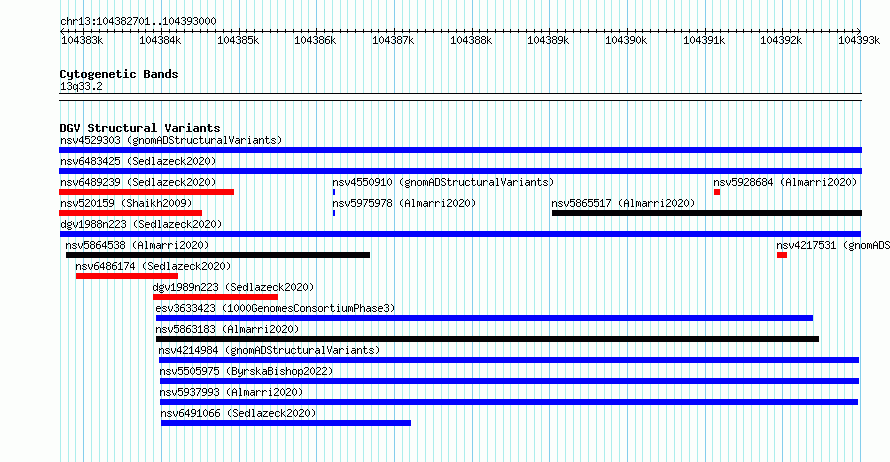Viewport: 890px width, 462px height.
Task: Click the nsv5505975 (ByrskaBishop2022) label
Action: tap(246, 371)
